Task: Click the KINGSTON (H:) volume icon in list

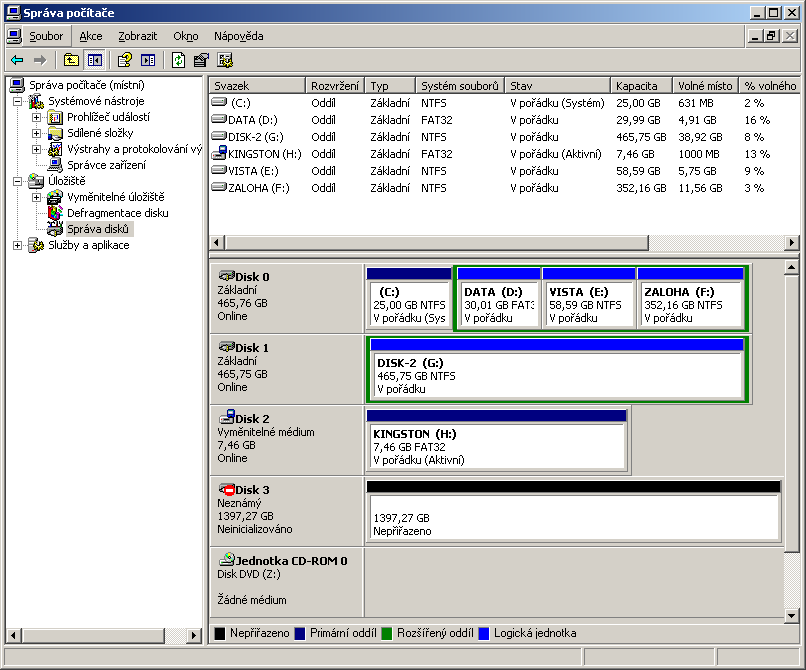Action: [219, 154]
